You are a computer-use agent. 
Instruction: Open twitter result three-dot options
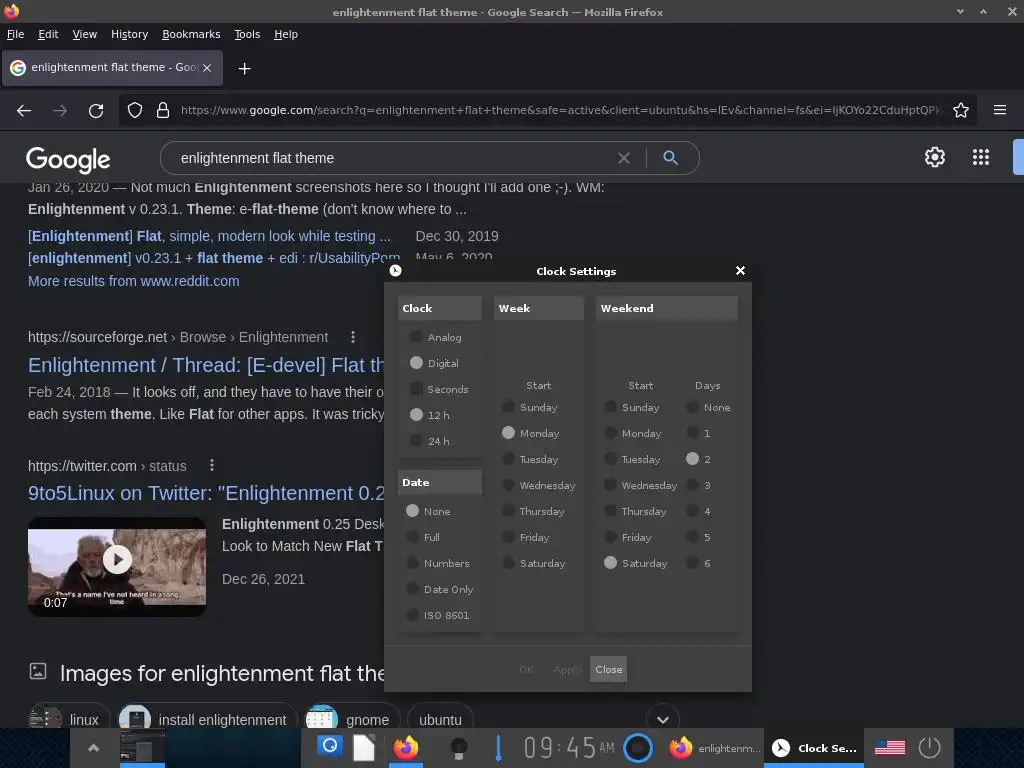point(211,465)
